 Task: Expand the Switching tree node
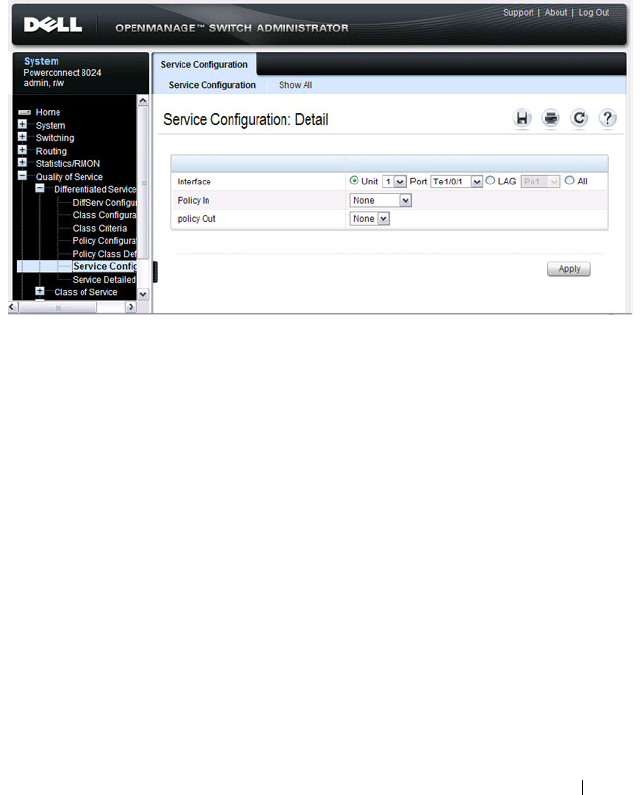click(22, 137)
